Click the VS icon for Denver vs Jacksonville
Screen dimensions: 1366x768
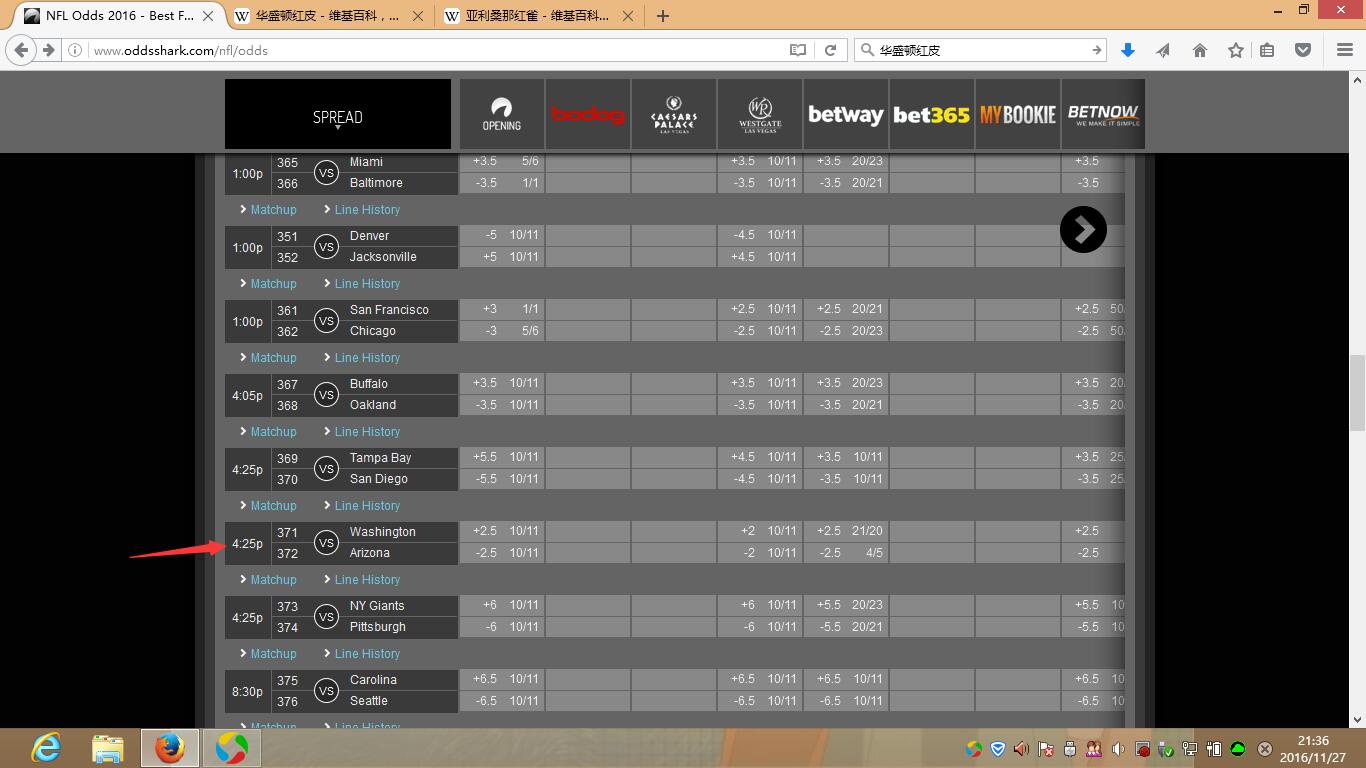click(326, 247)
